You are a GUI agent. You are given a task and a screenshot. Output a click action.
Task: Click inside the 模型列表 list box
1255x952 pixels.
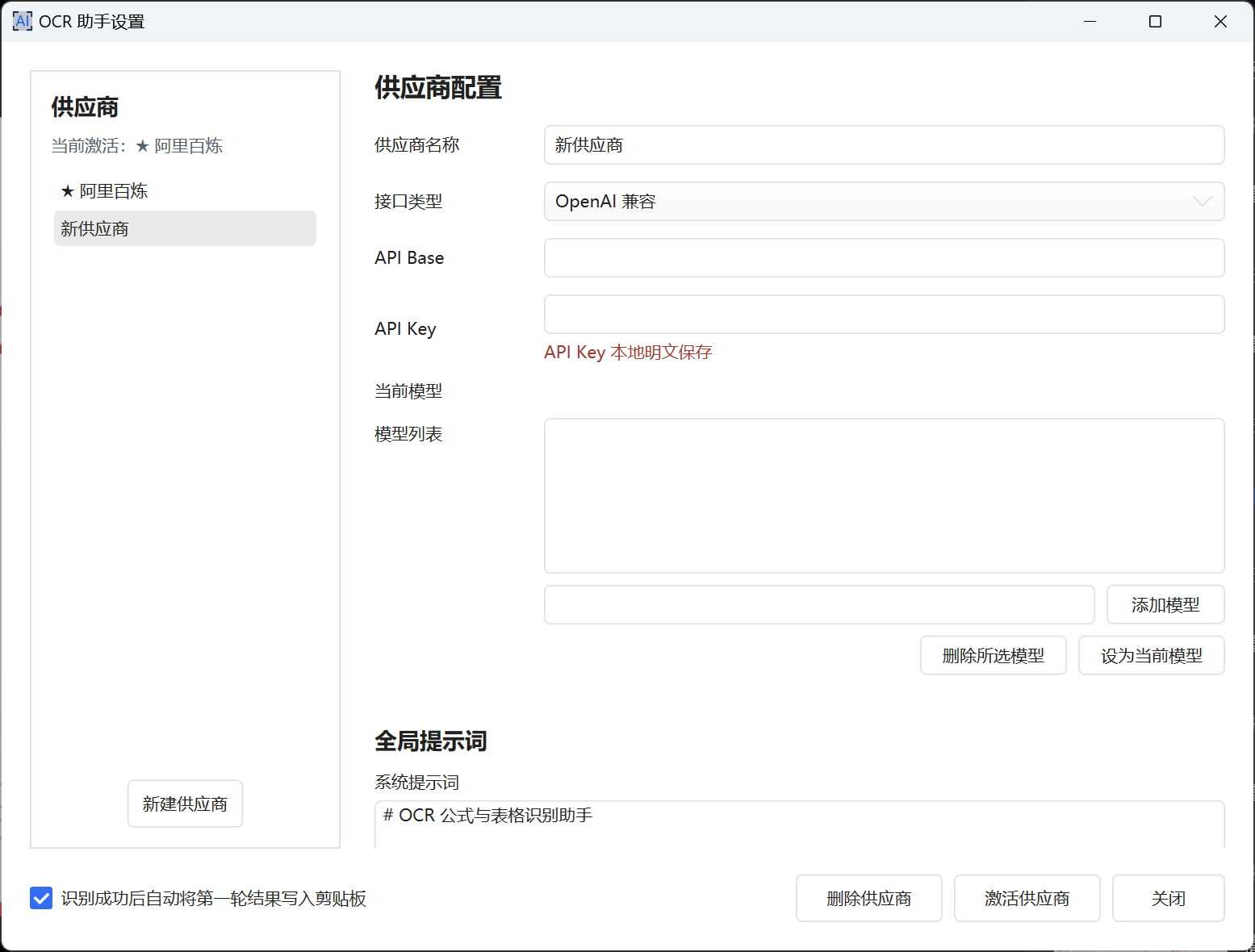885,495
